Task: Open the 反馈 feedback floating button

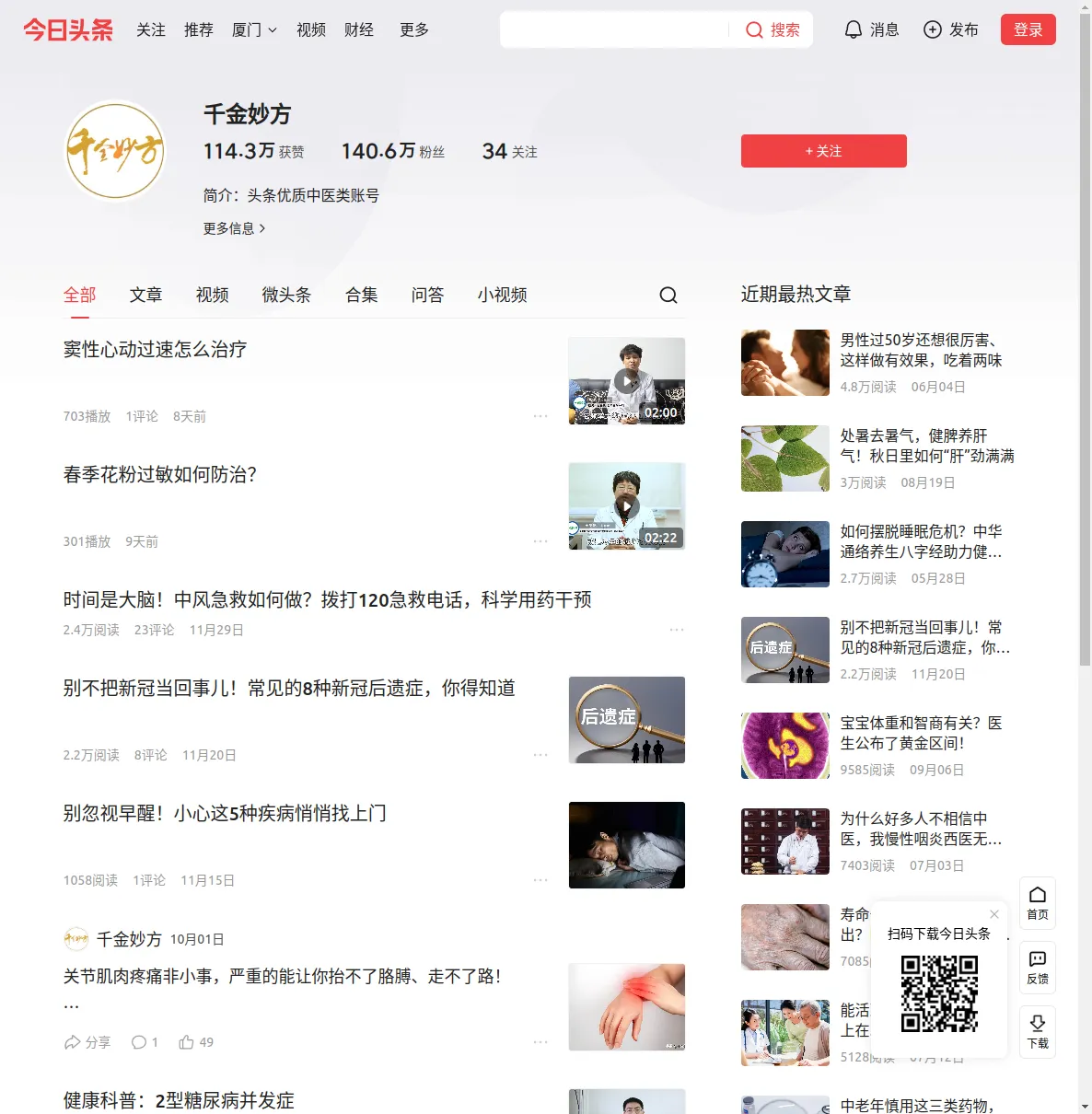Action: 1038,968
